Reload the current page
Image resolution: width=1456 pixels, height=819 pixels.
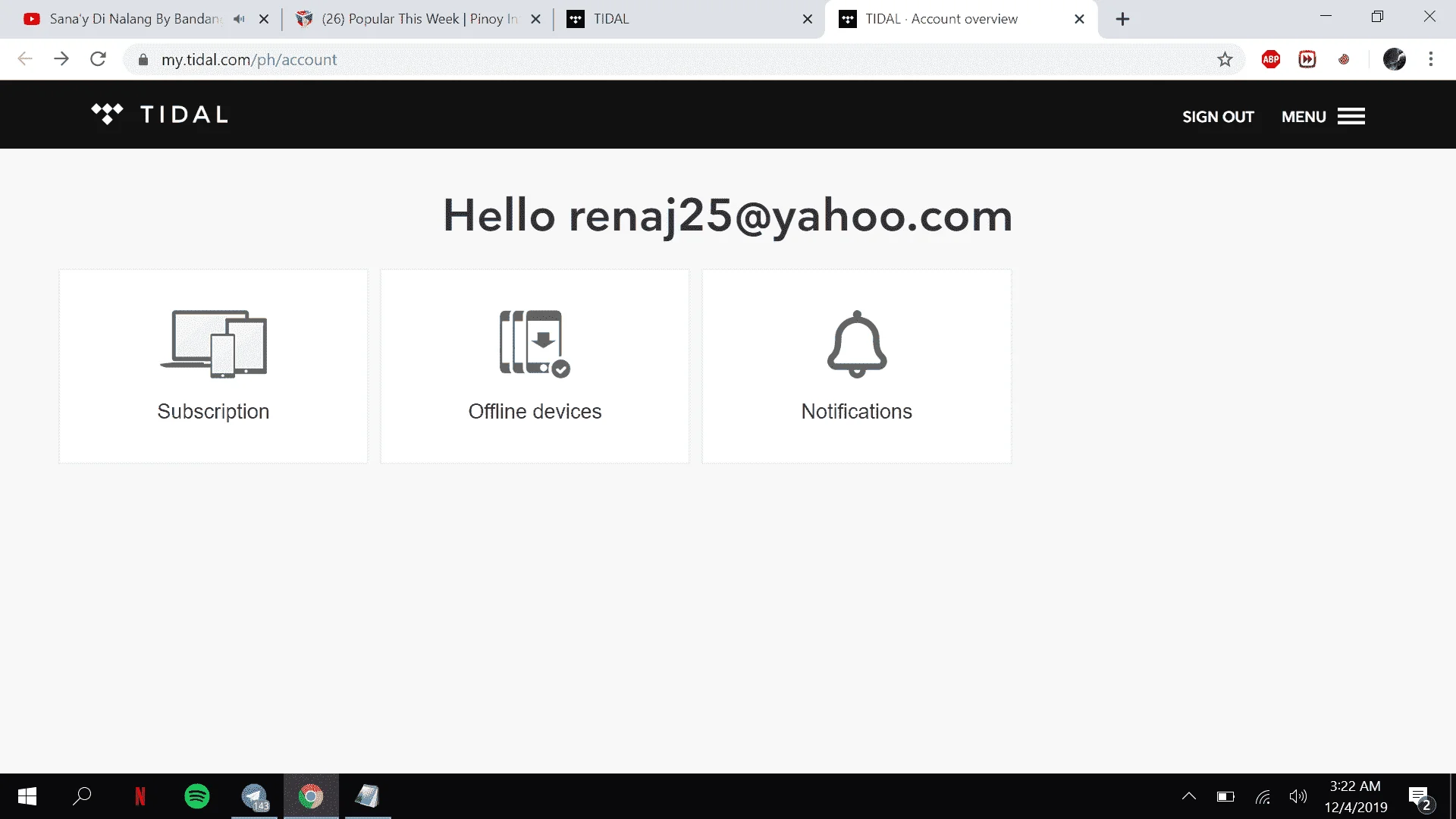(98, 59)
